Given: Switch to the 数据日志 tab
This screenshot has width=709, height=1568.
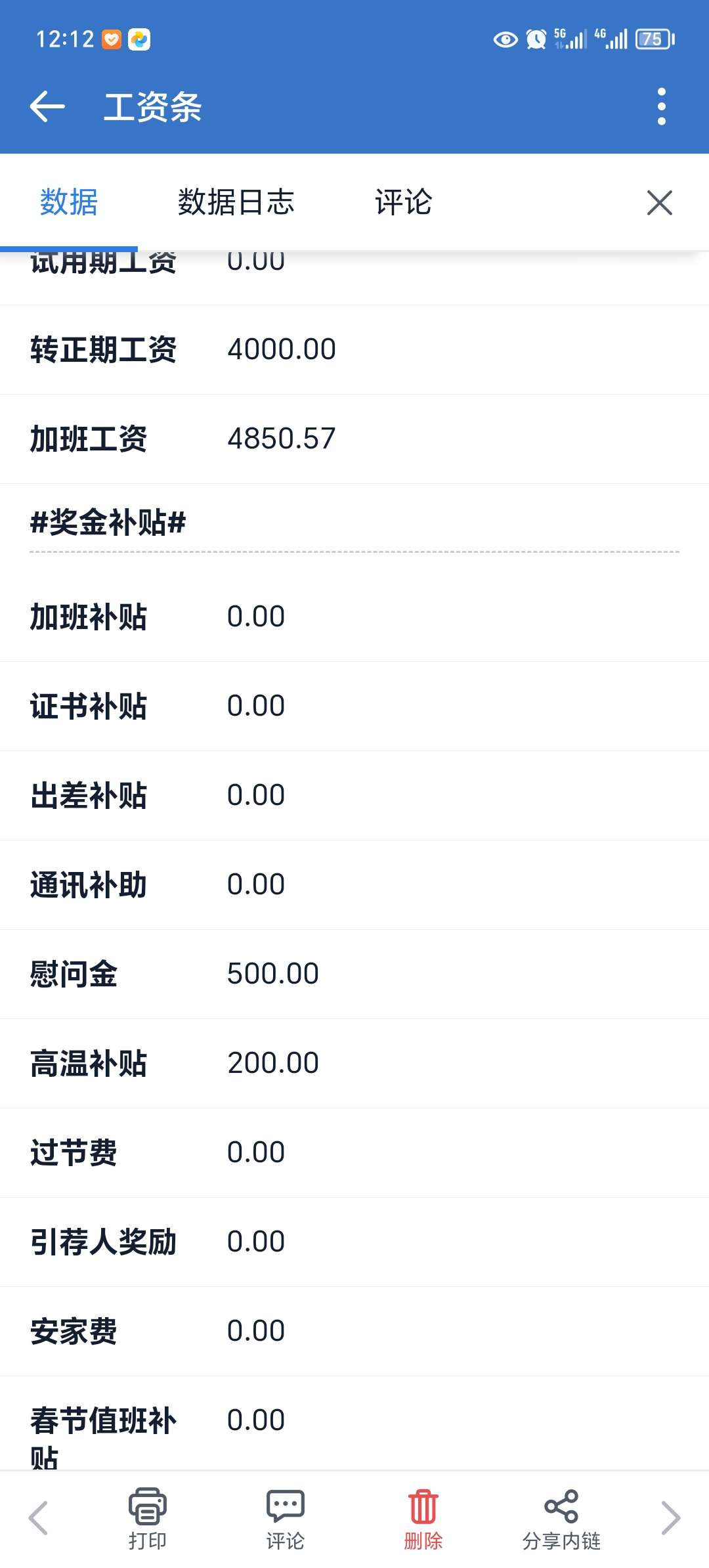Looking at the screenshot, I should point(236,202).
